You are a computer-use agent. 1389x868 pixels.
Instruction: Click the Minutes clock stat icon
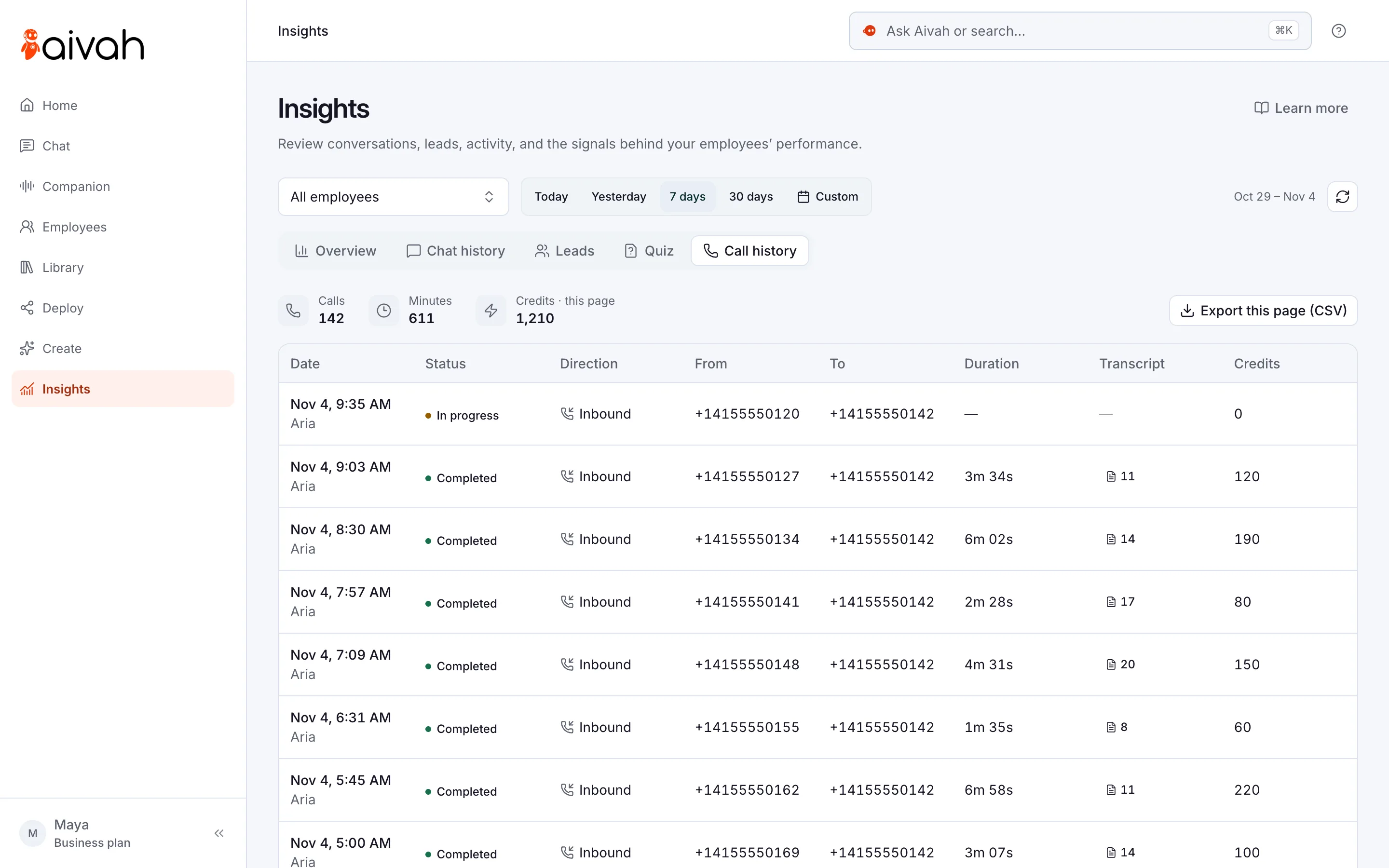[383, 311]
